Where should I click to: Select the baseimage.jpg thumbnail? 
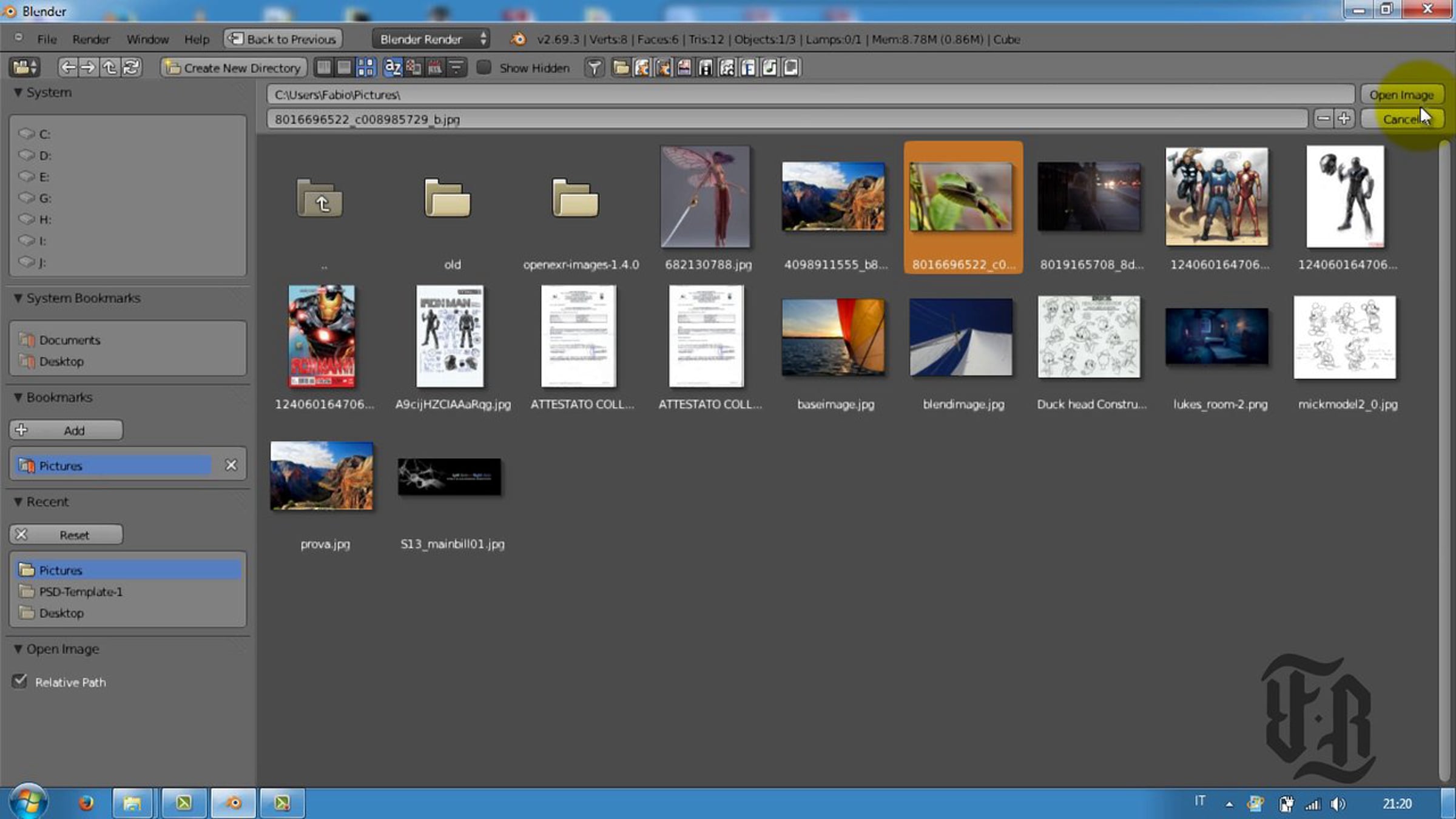(833, 337)
